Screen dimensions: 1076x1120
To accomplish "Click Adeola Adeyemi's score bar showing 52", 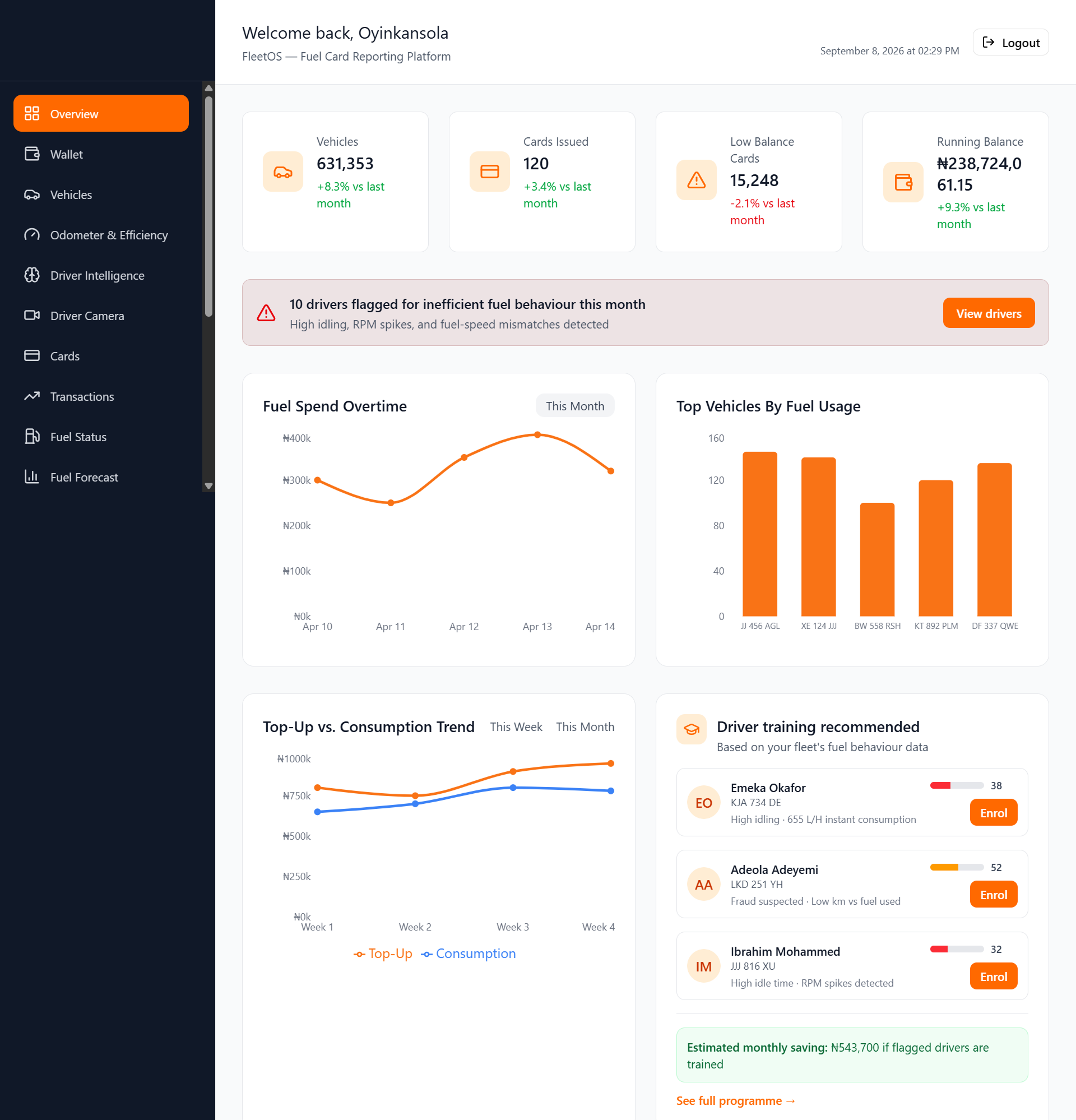I will click(957, 867).
